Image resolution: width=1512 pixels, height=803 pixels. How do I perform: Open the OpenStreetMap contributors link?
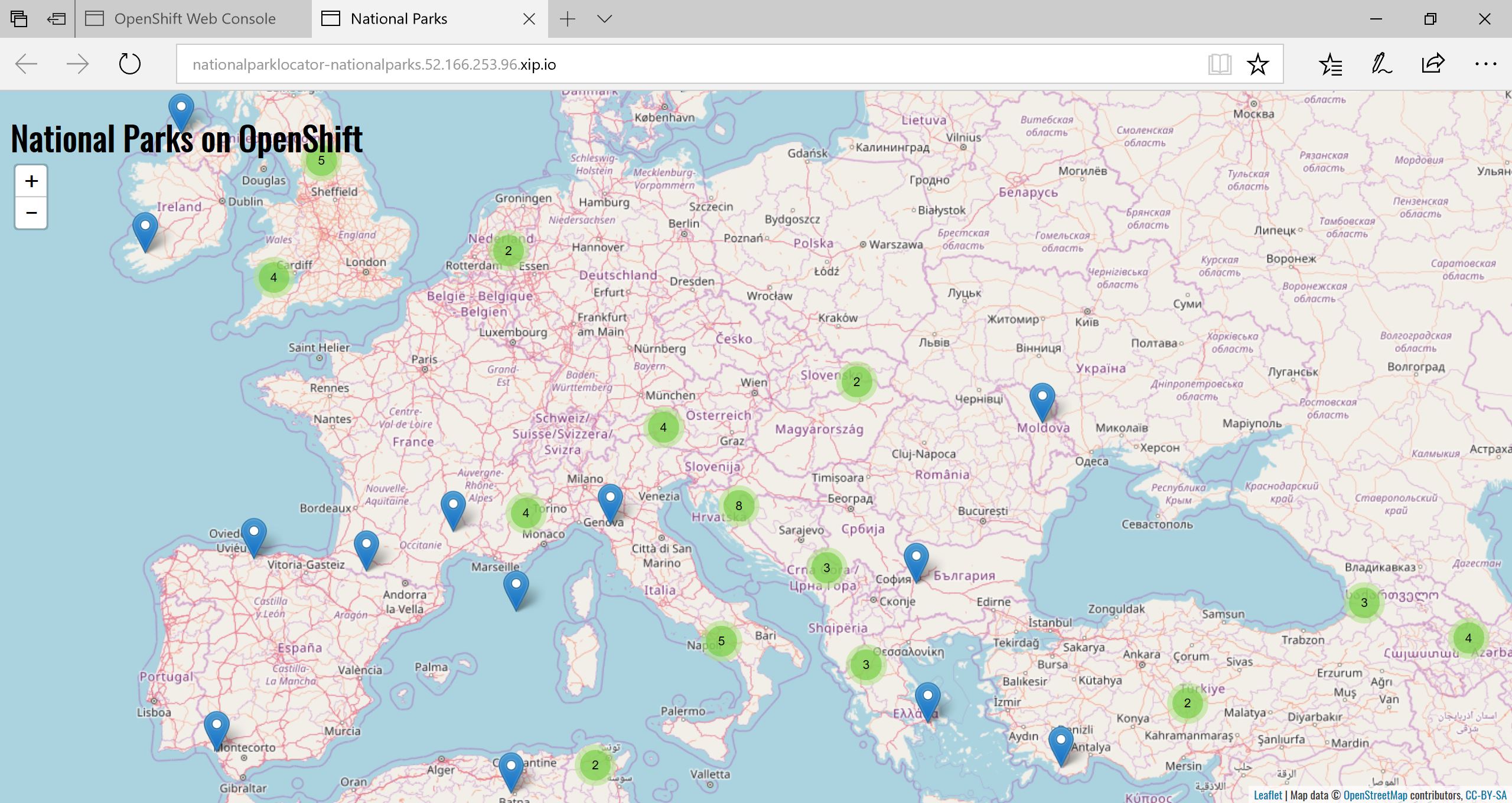[1375, 795]
